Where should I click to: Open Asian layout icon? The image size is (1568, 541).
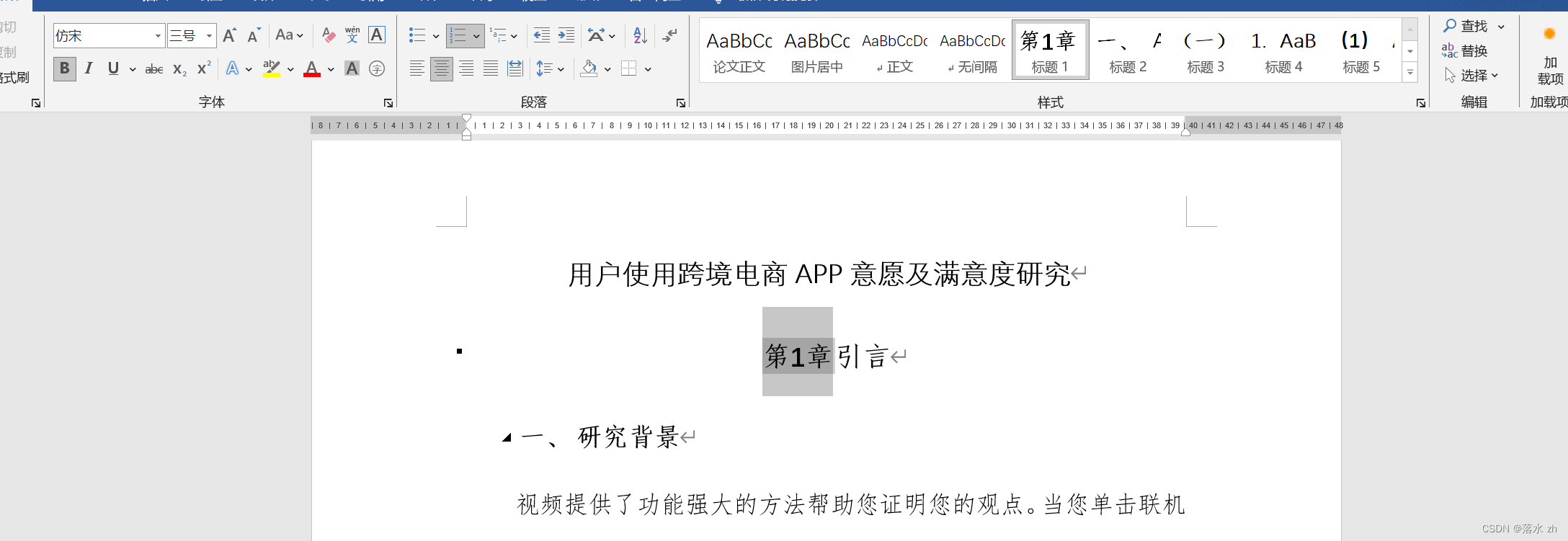[596, 35]
